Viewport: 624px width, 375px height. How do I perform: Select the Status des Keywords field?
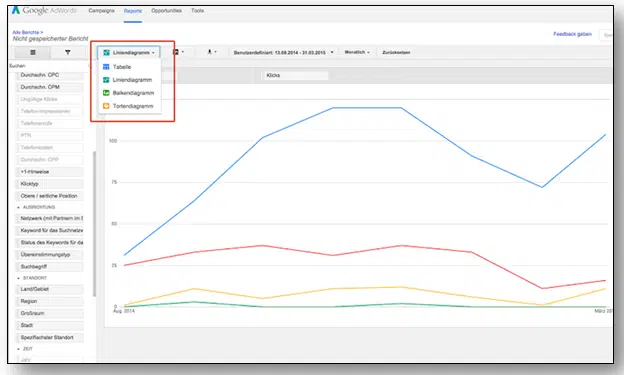point(50,242)
